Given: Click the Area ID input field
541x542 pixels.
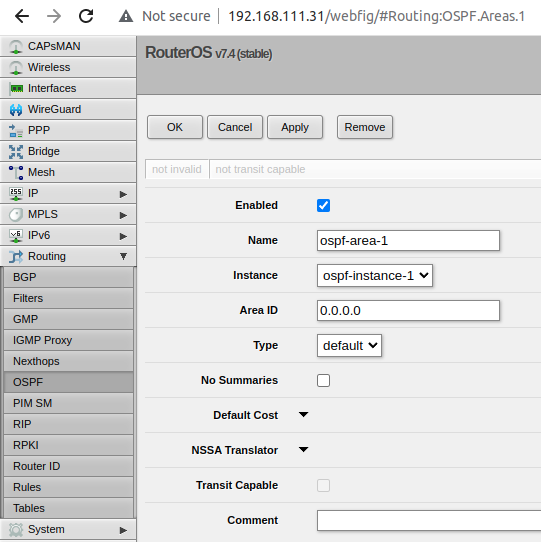Looking at the screenshot, I should coord(408,310).
